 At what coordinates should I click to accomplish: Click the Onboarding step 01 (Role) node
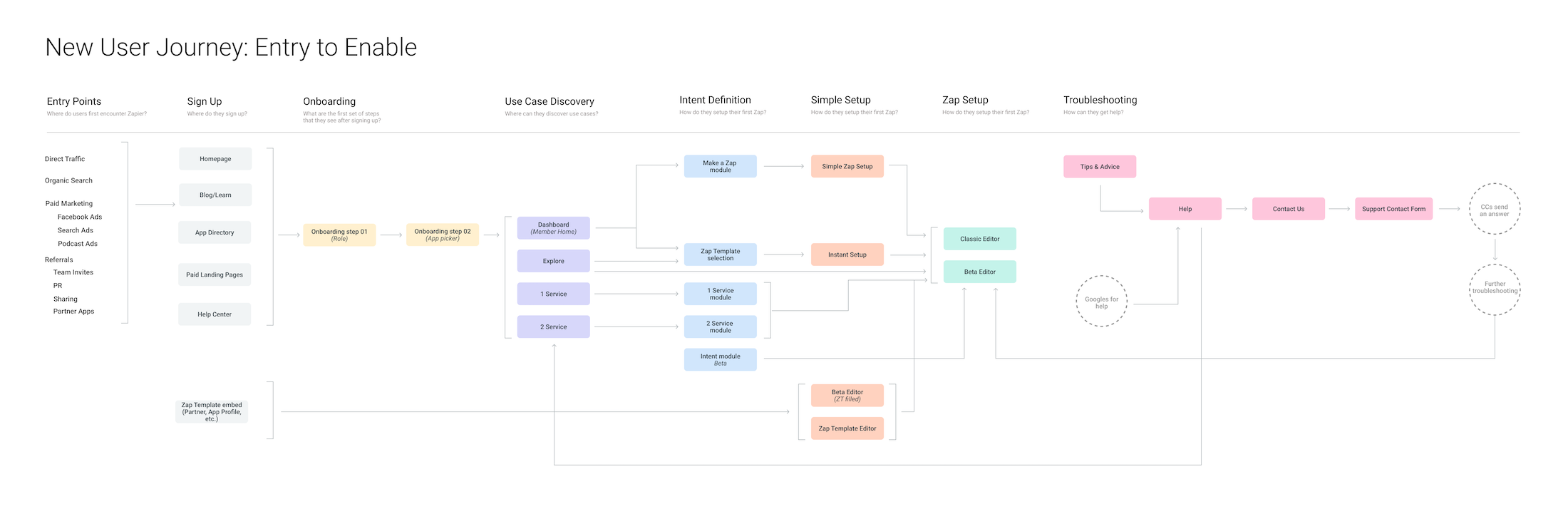tap(339, 235)
